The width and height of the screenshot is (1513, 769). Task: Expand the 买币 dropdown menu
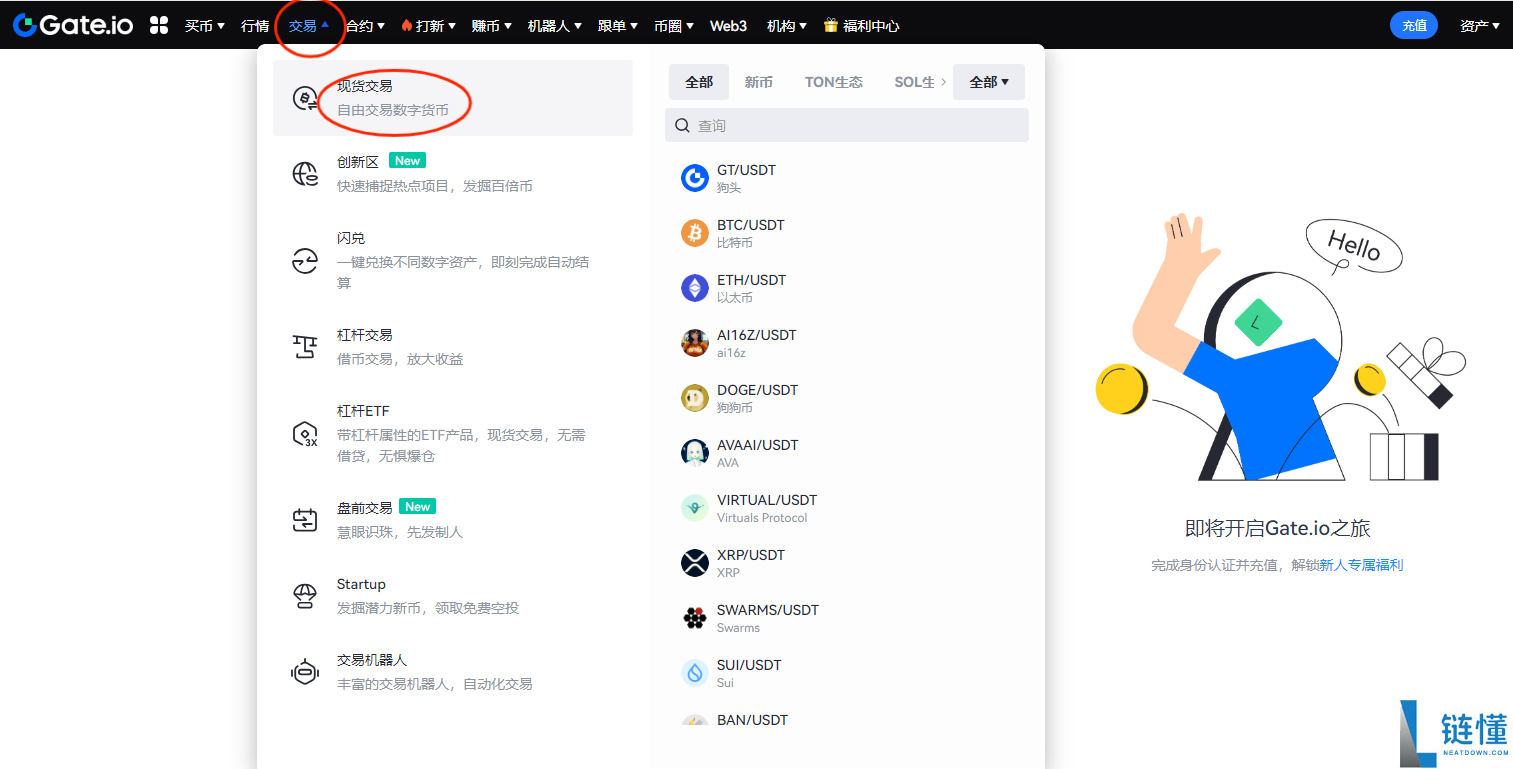[x=205, y=26]
